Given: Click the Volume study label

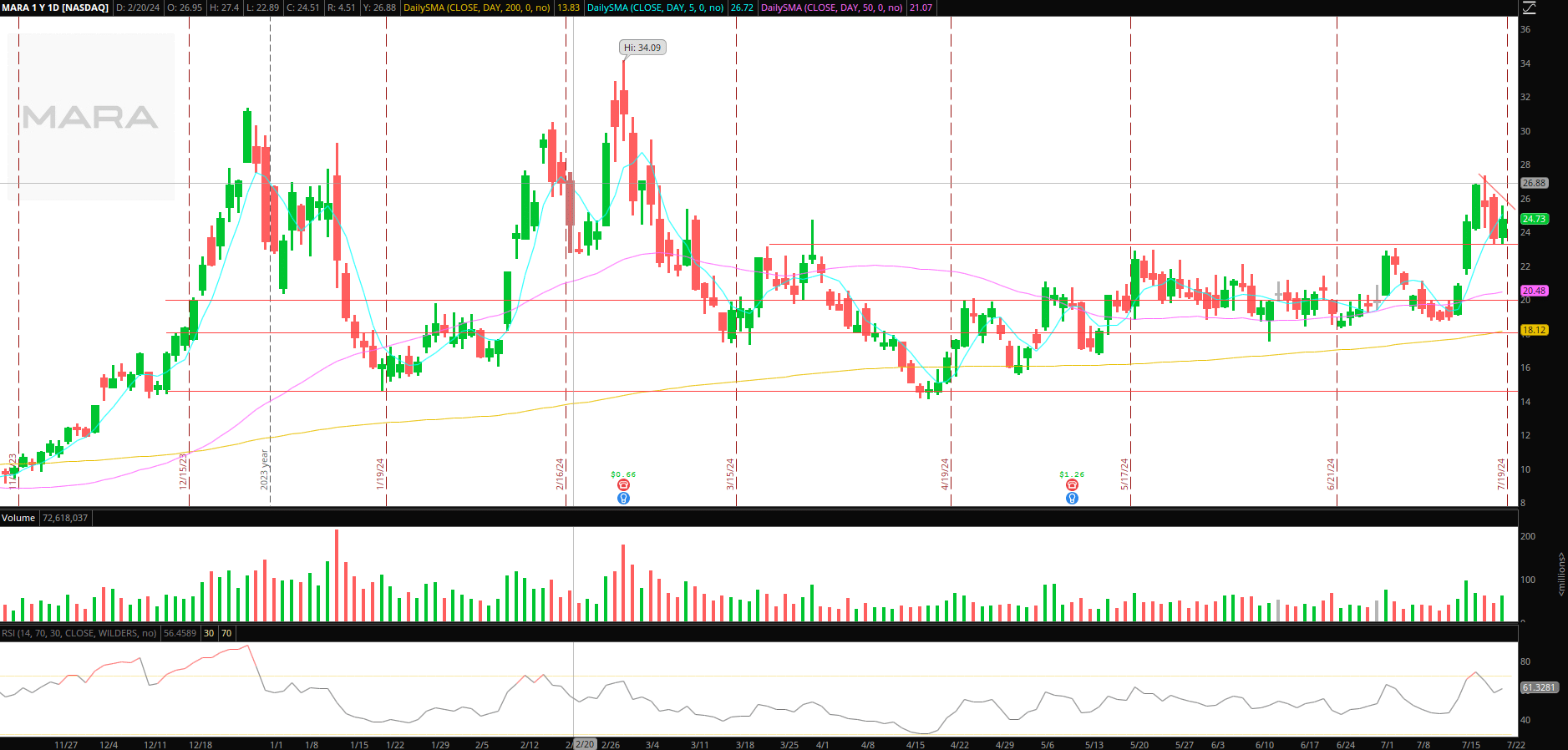Looking at the screenshot, I should click(18, 518).
